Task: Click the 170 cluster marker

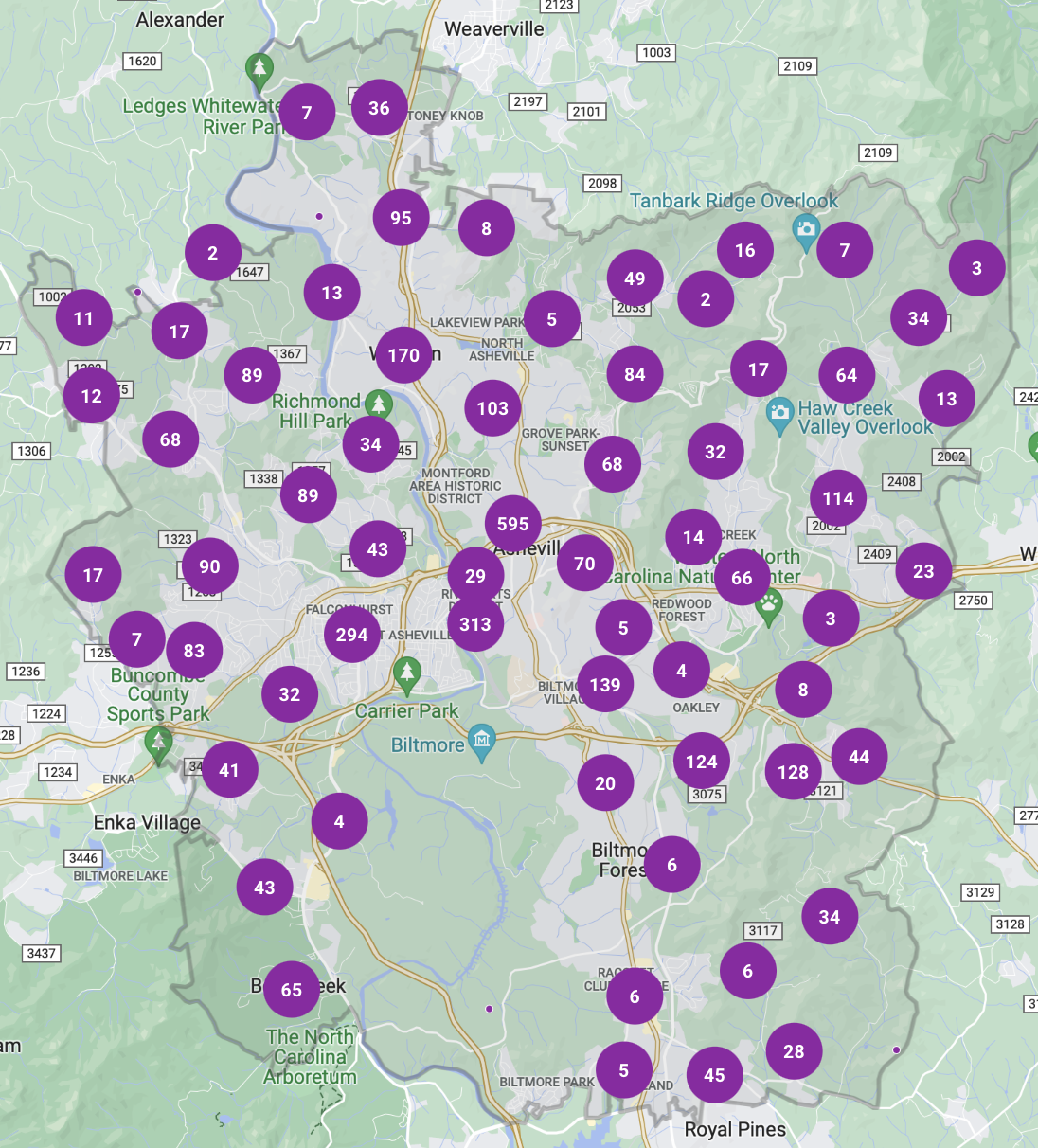Action: [x=403, y=355]
